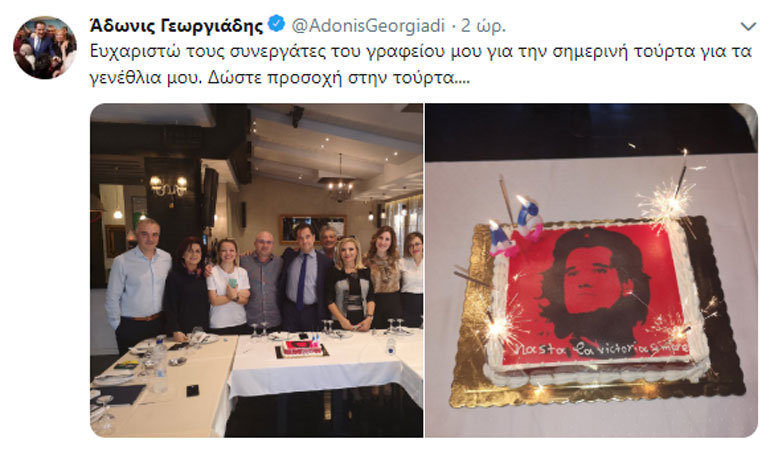Open the group photo in restaurant
This screenshot has height=451, width=770.
coord(256,270)
